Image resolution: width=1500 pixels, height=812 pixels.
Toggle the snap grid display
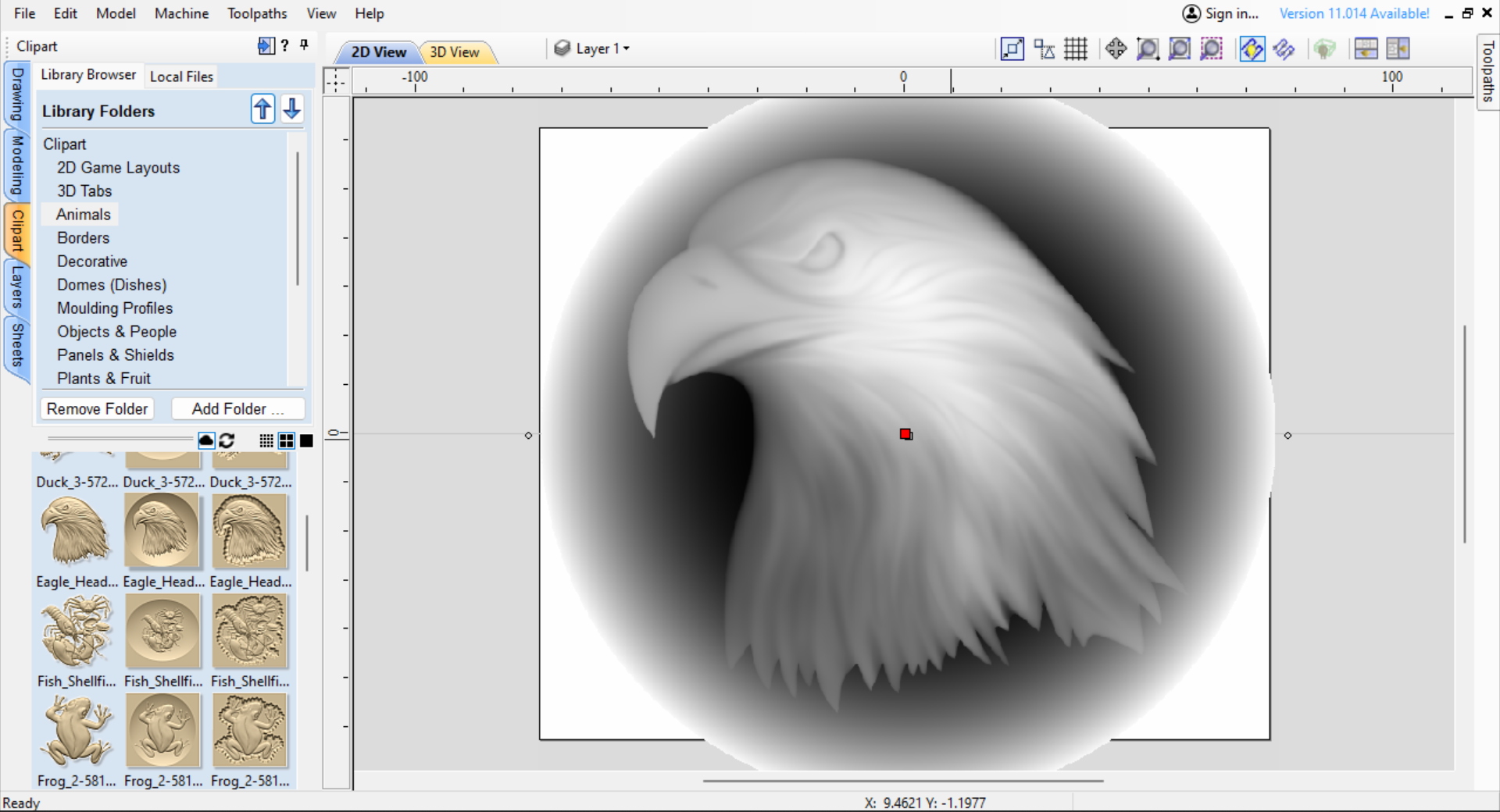(x=1076, y=48)
